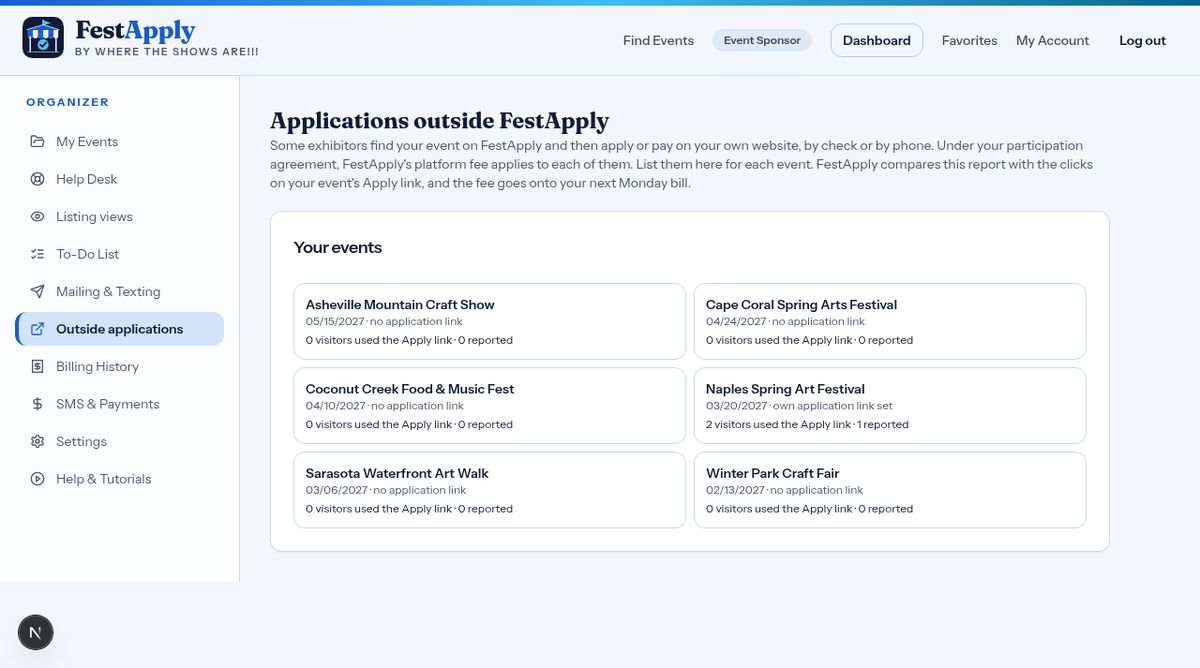Click the tagline 'BY WHERE THE SHOWS ARE!!!'
This screenshot has width=1200, height=668.
[166, 51]
